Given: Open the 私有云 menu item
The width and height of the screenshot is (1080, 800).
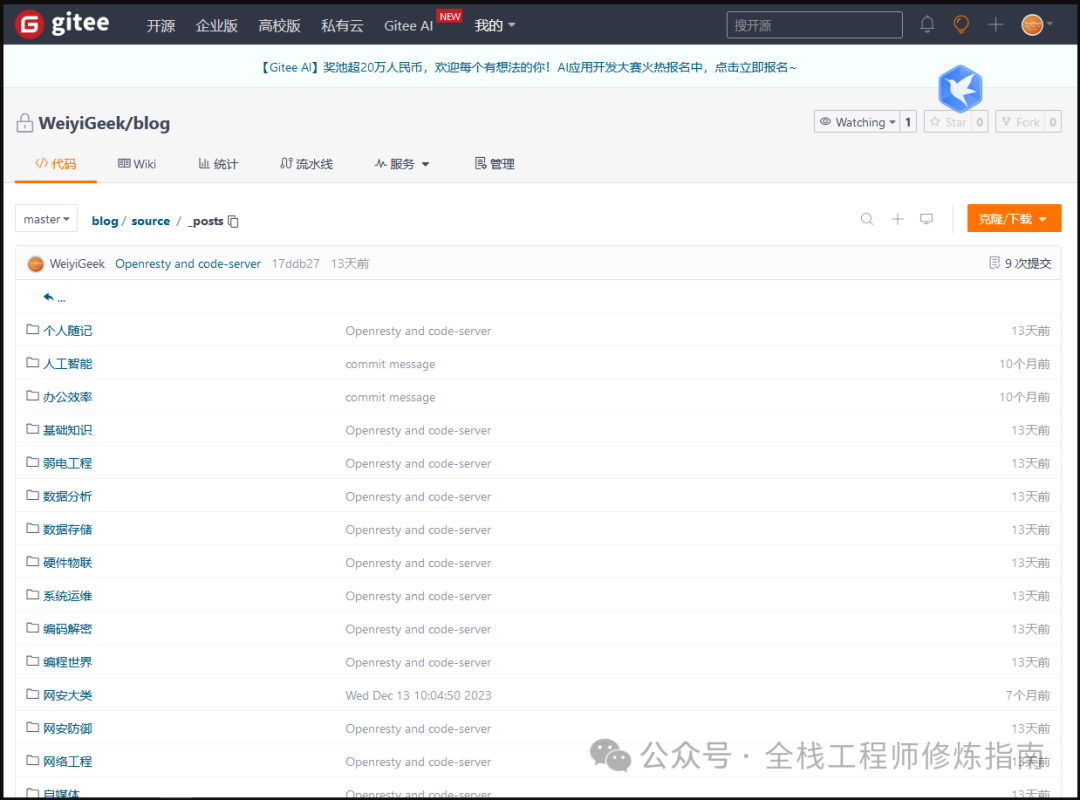Looking at the screenshot, I should [342, 25].
